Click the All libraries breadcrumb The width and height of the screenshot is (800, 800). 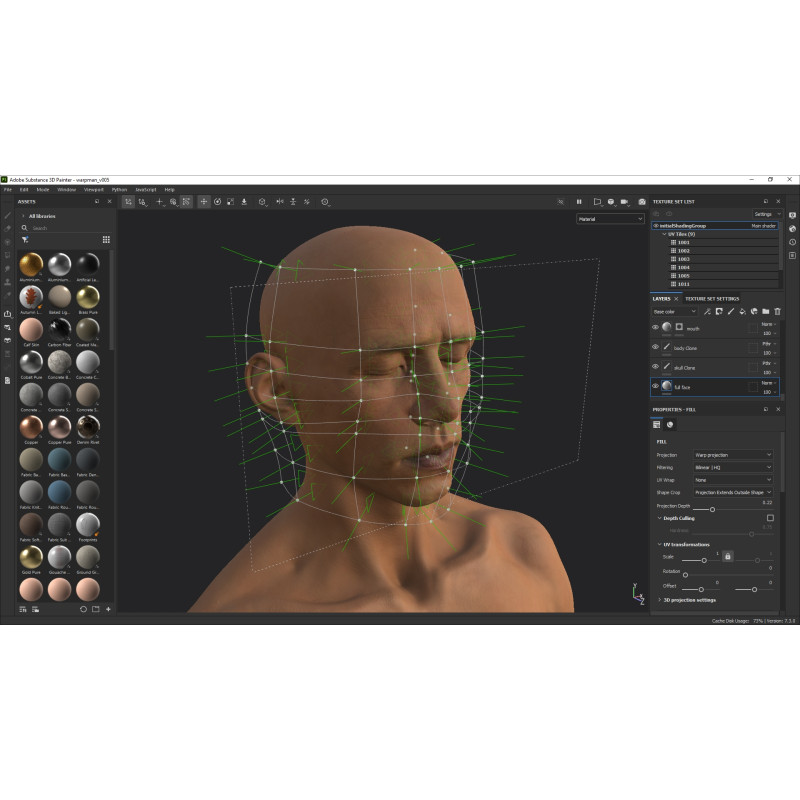[42, 216]
